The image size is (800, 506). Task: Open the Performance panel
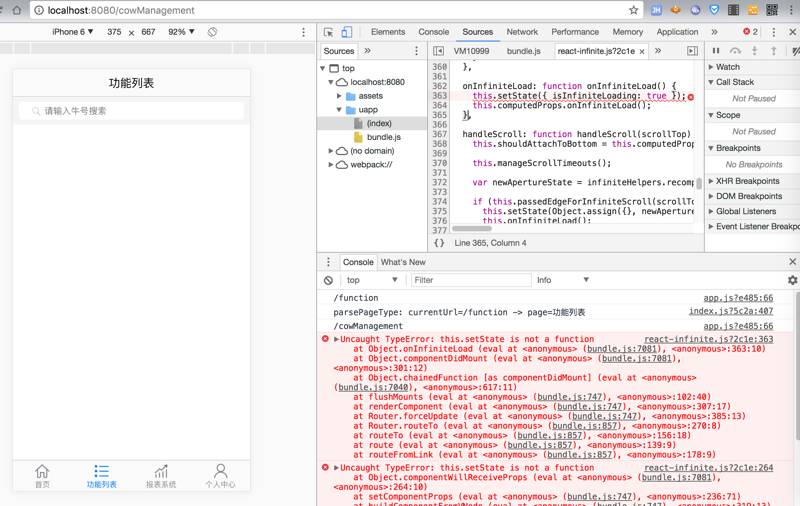tap(575, 32)
